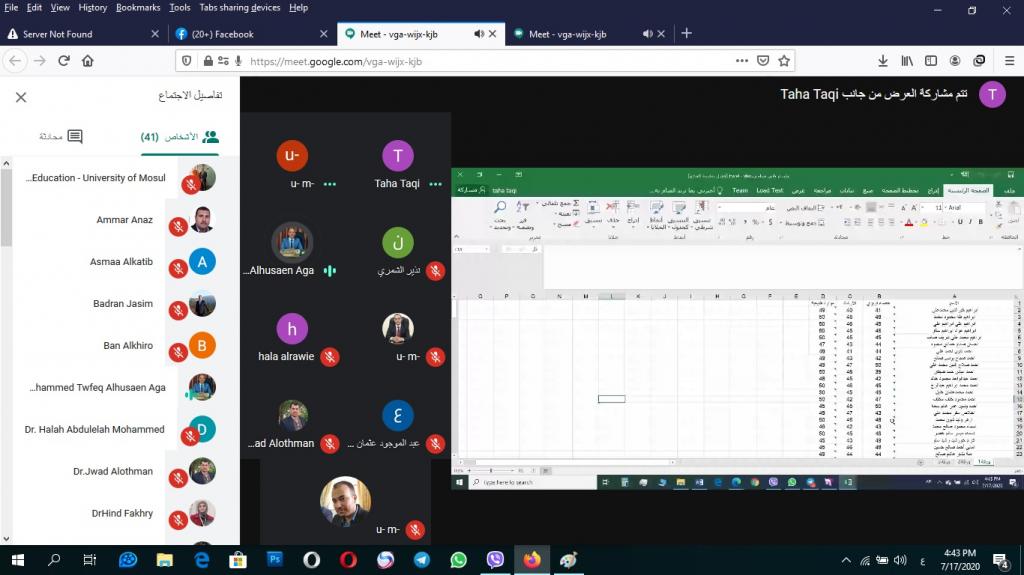Open the Firefox hamburger application menu

point(1005,61)
